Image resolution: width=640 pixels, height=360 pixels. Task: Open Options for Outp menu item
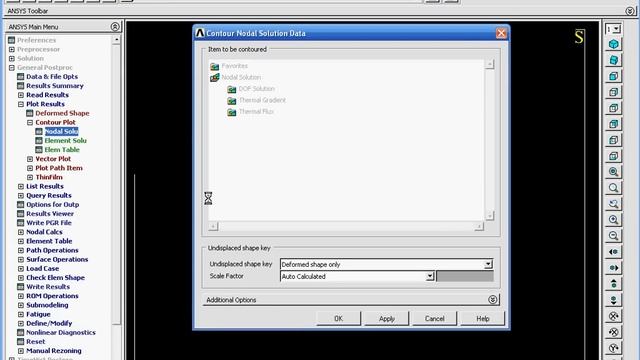pyautogui.click(x=52, y=204)
